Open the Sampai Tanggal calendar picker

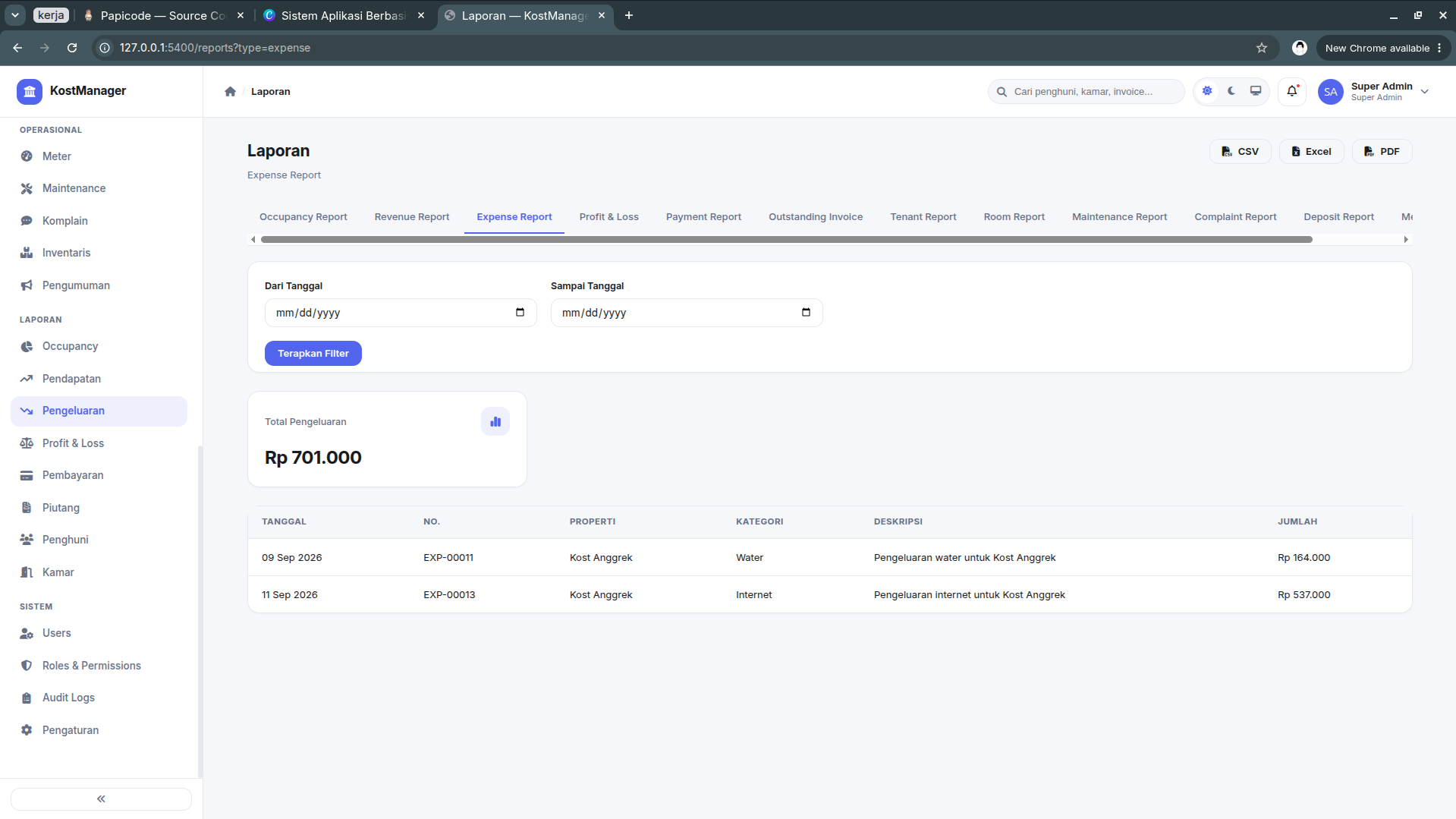pos(806,313)
